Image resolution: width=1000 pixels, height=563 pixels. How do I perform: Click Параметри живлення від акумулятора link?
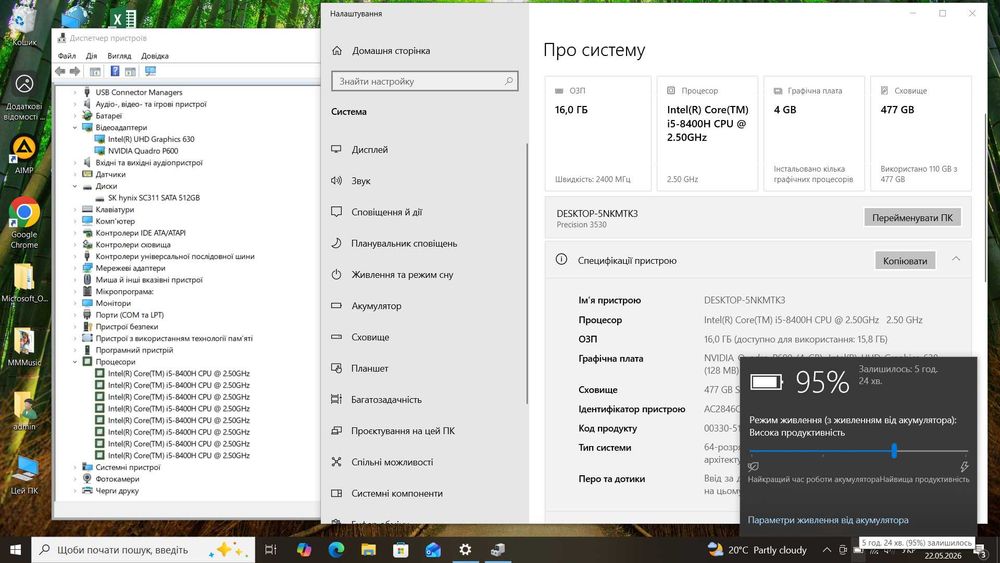[x=828, y=520]
